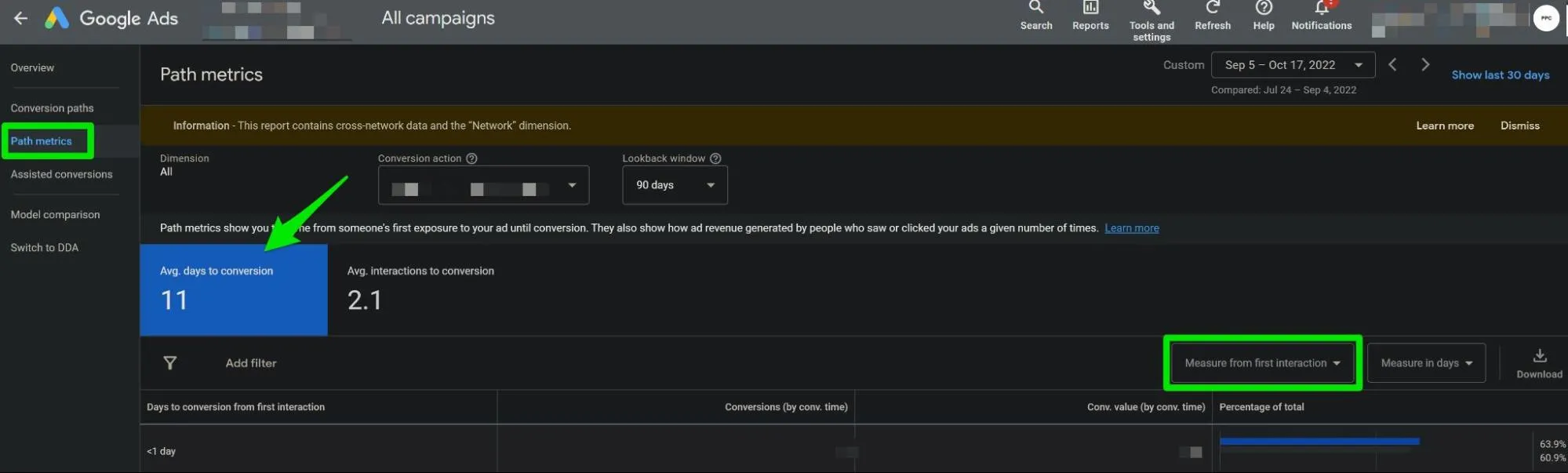Open the Notifications bell icon
This screenshot has width=1568, height=473.
point(1322,7)
